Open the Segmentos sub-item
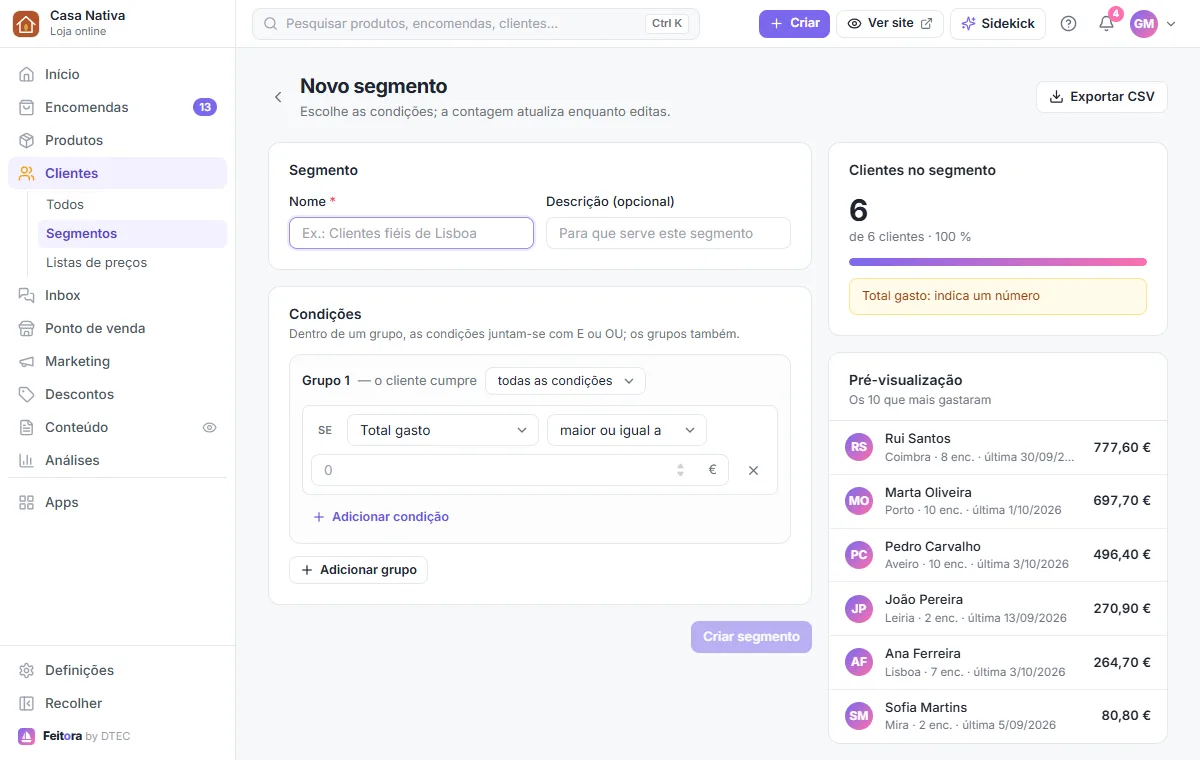 [132, 233]
